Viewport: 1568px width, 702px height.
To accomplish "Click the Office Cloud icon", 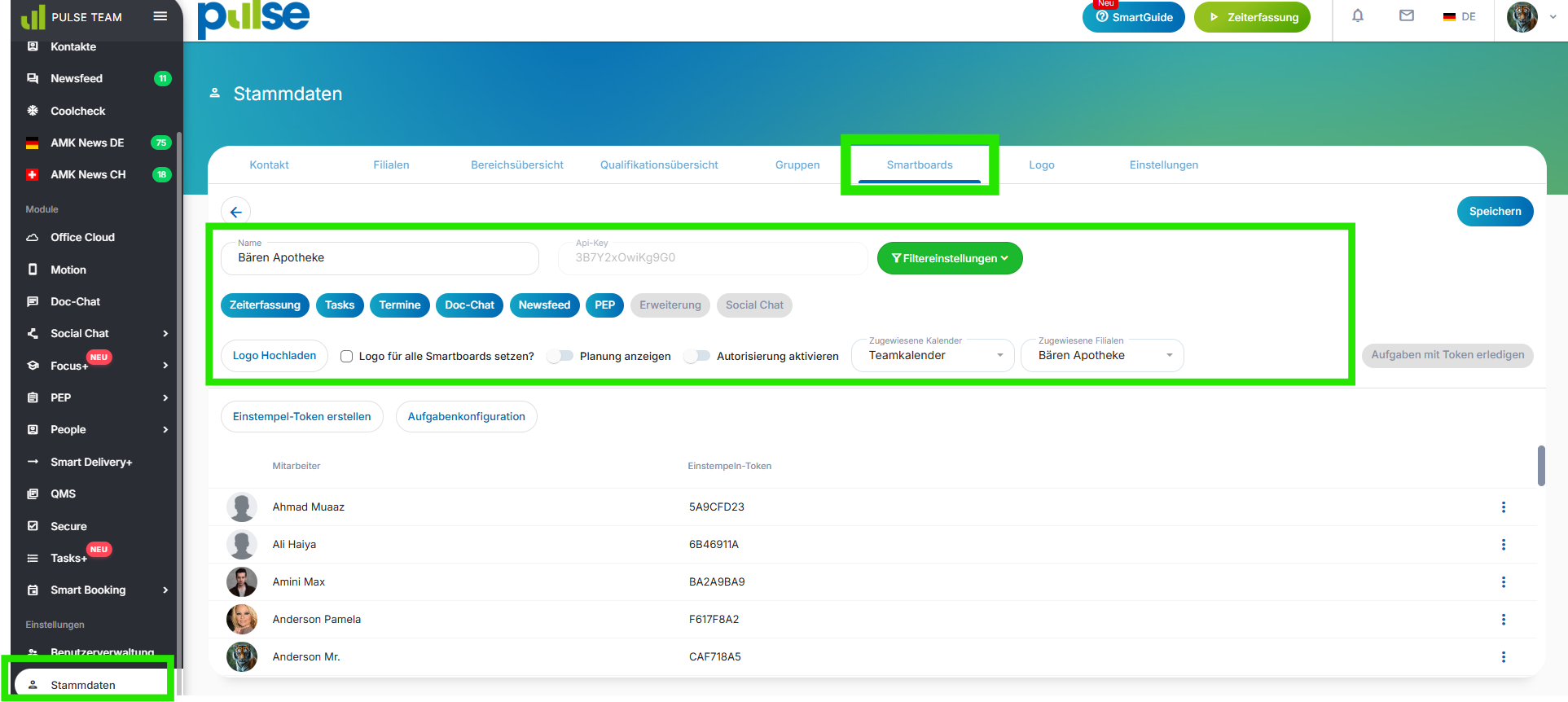I will point(33,238).
